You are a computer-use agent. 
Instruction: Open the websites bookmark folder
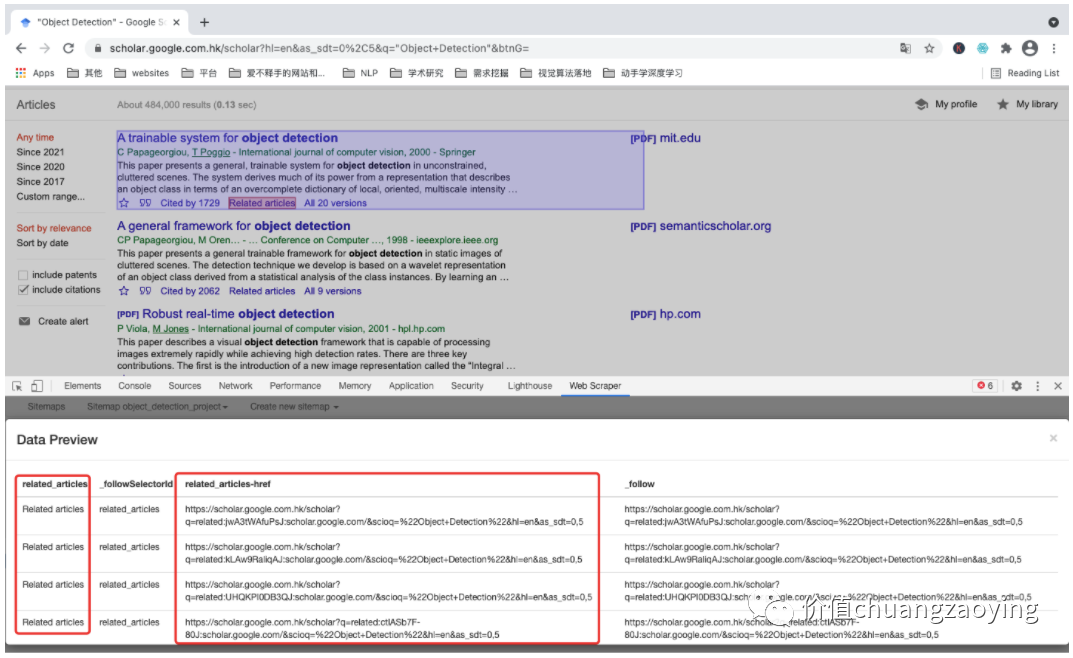coord(142,73)
